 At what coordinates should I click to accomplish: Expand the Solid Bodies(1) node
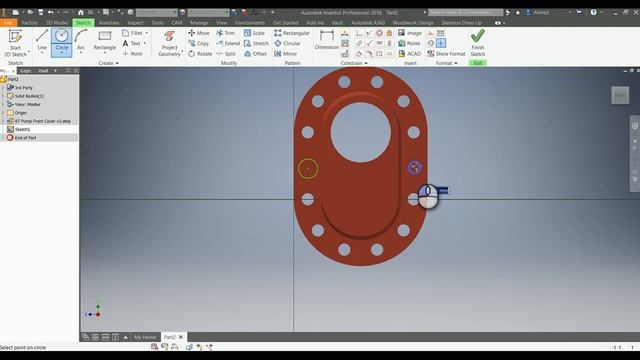[3, 96]
